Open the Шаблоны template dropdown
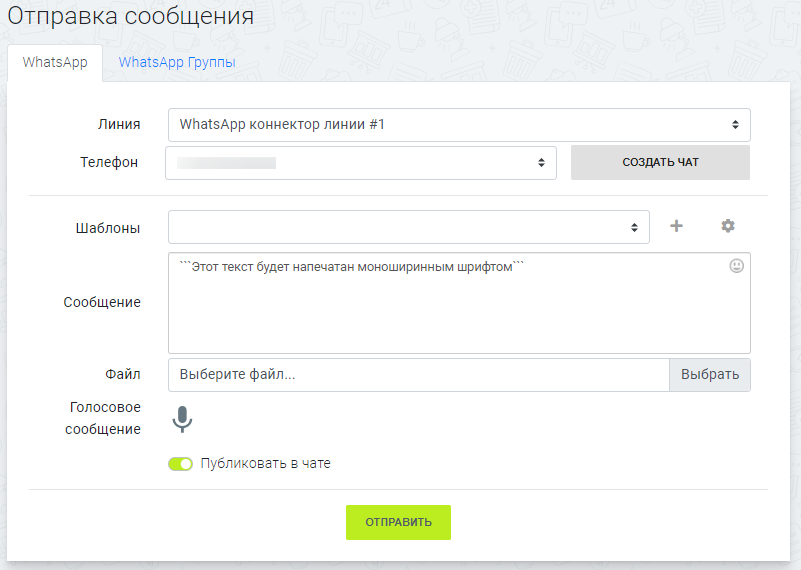The width and height of the screenshot is (801, 570). click(x=409, y=227)
